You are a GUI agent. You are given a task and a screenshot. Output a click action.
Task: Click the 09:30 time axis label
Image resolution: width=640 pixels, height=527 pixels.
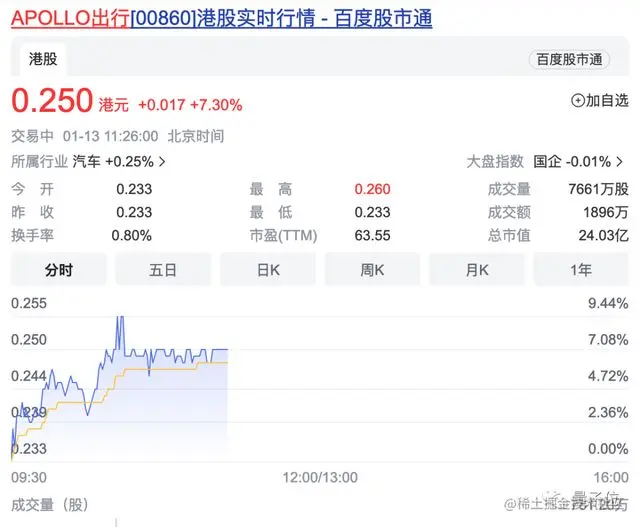(x=29, y=477)
